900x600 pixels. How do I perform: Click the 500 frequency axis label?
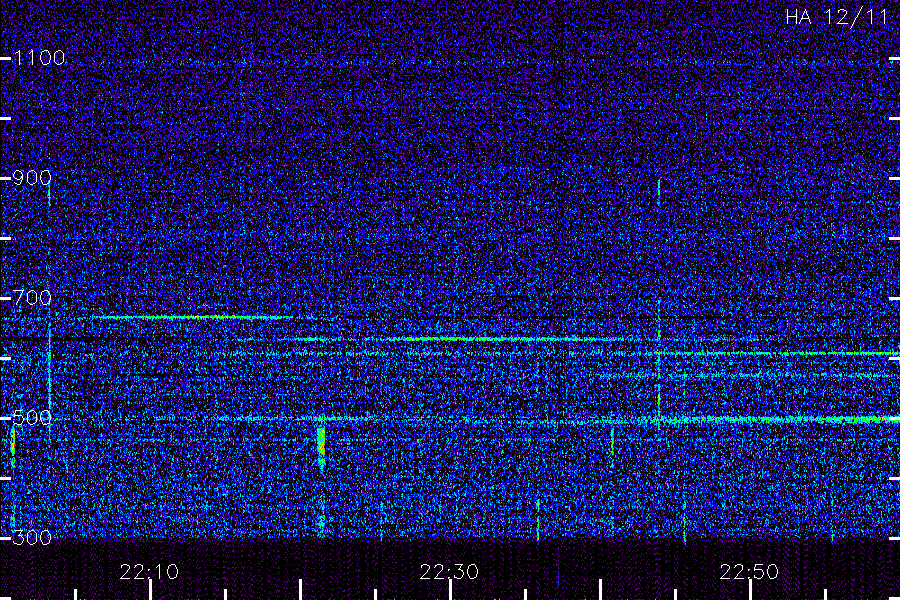click(32, 418)
